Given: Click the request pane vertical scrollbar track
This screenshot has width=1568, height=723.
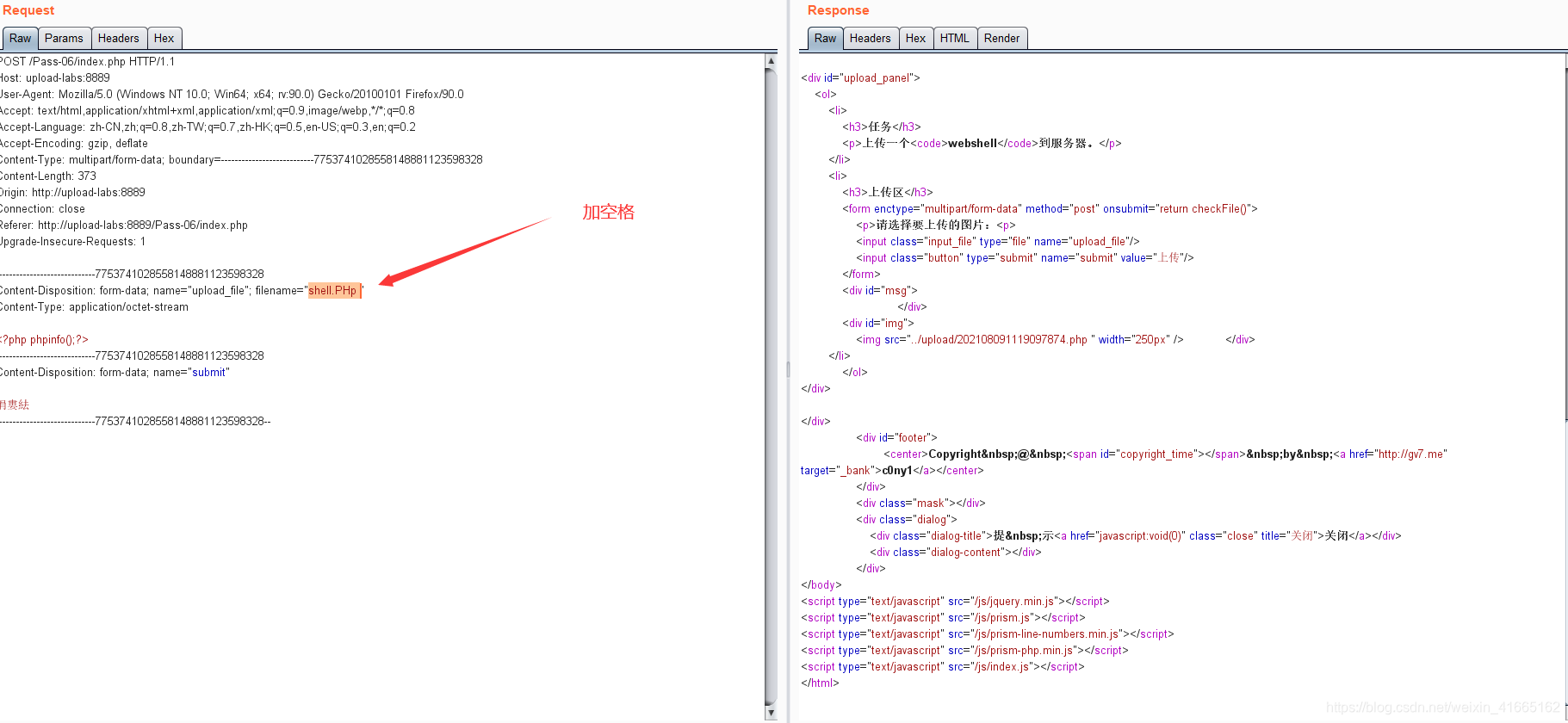Looking at the screenshot, I should coord(771,387).
